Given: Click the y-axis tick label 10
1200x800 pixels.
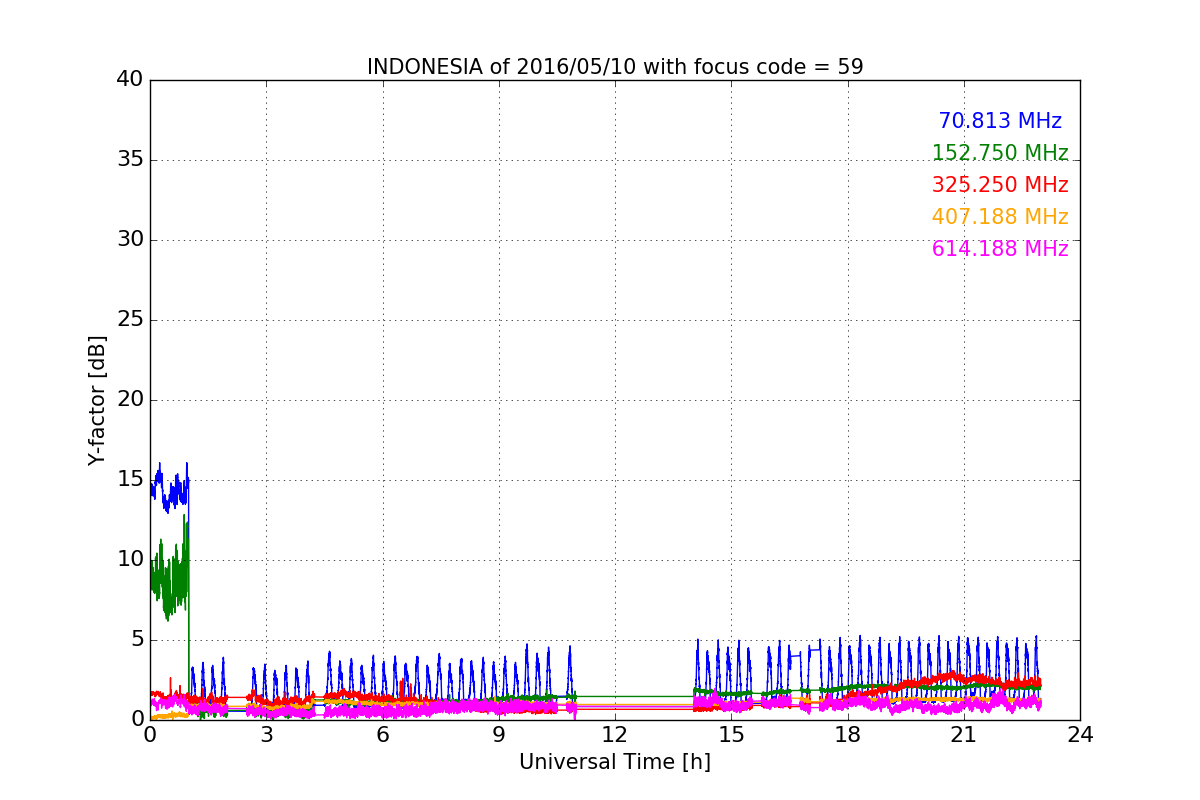Looking at the screenshot, I should (x=130, y=559).
